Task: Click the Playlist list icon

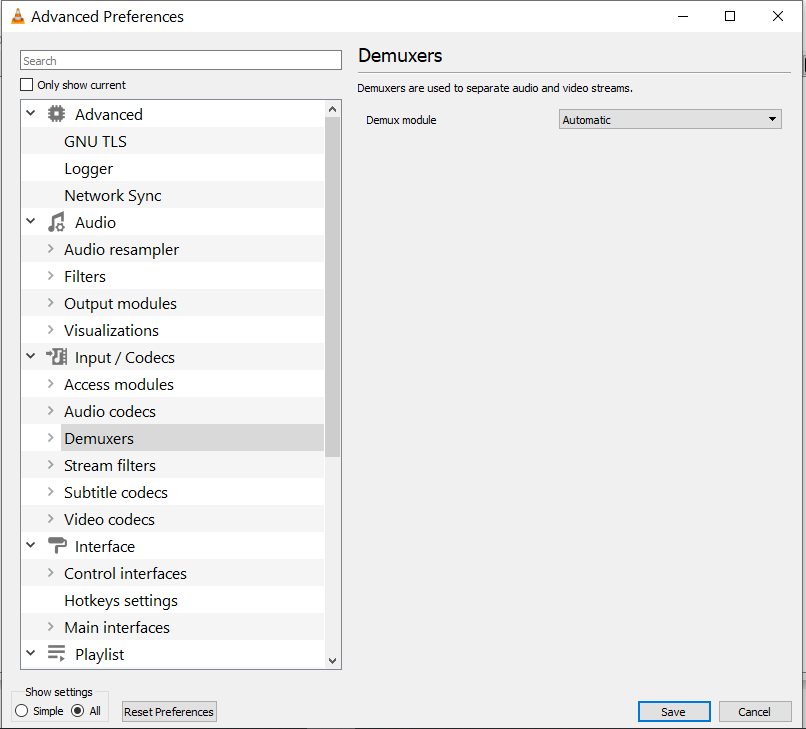Action: click(57, 653)
